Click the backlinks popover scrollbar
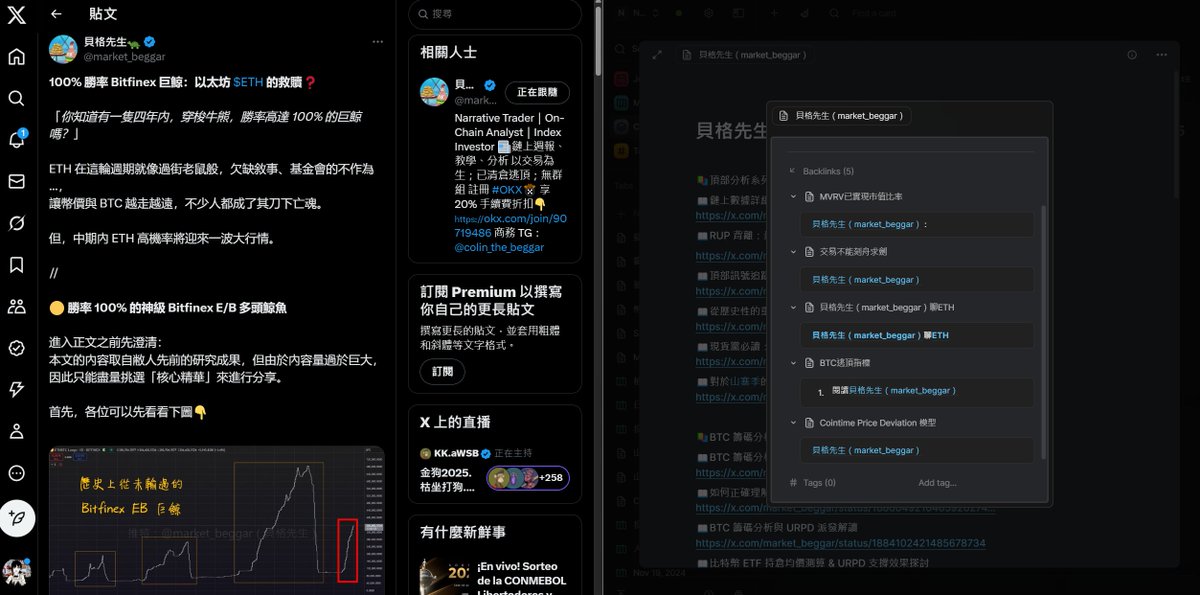This screenshot has height=595, width=1200. tap(1044, 330)
